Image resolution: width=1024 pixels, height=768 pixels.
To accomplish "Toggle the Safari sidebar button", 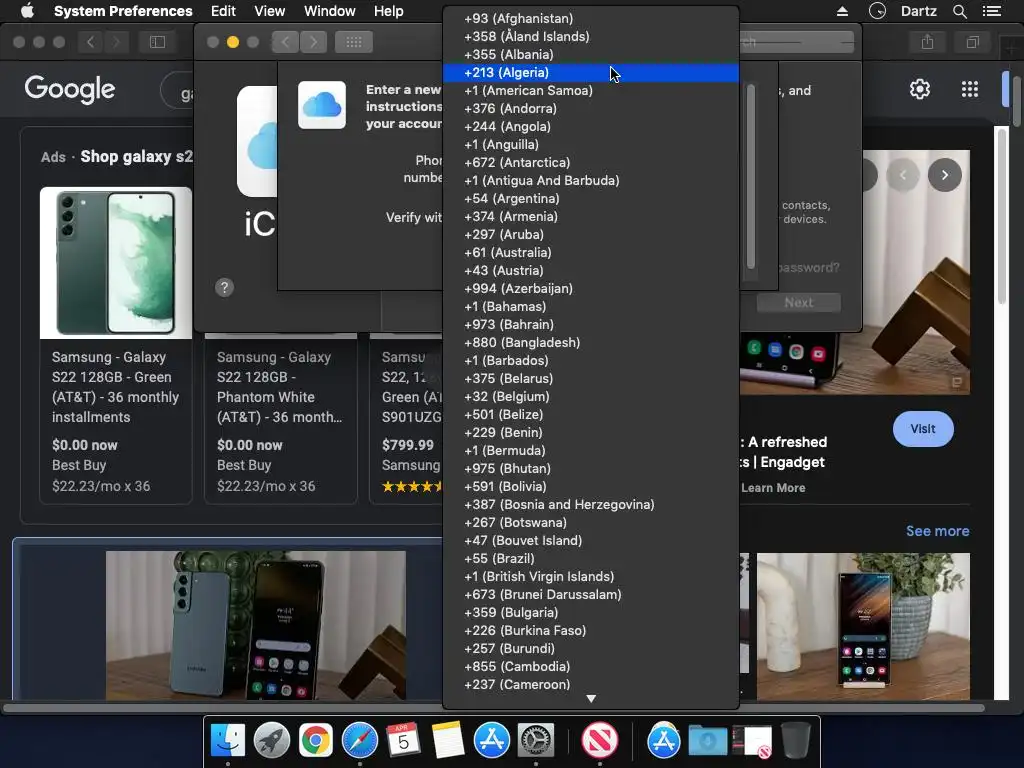I will (157, 42).
